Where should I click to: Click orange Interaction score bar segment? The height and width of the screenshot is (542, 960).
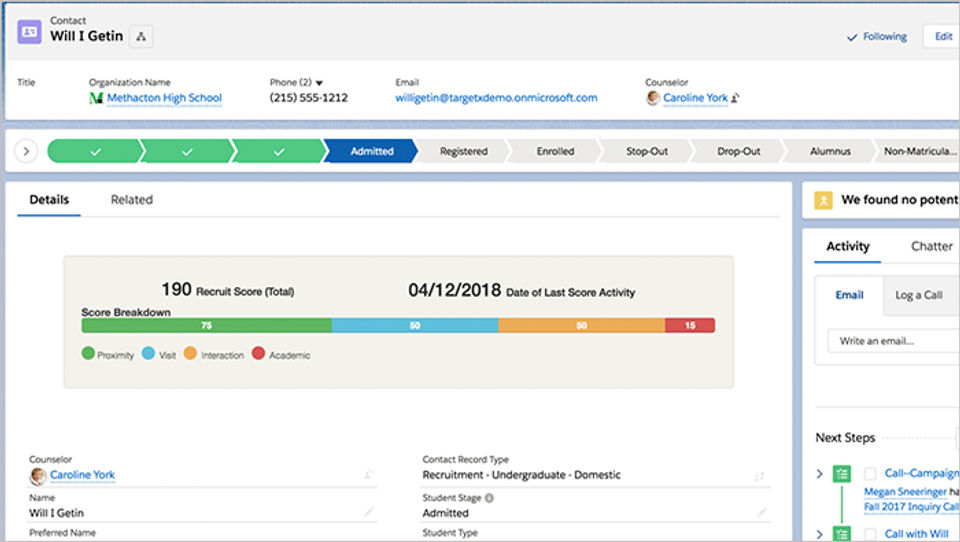[582, 325]
